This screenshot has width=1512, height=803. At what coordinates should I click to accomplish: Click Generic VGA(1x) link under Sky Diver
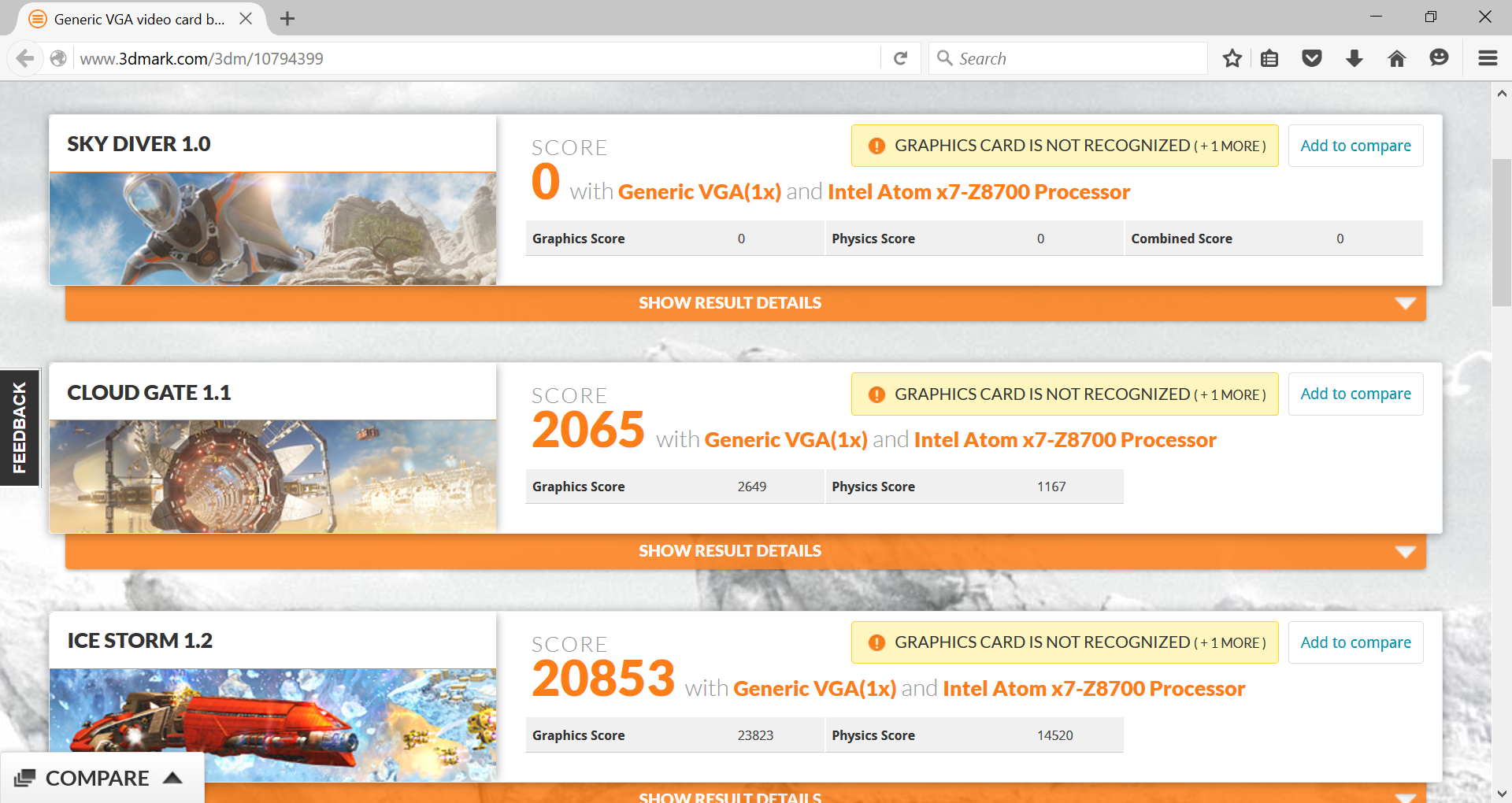point(699,191)
